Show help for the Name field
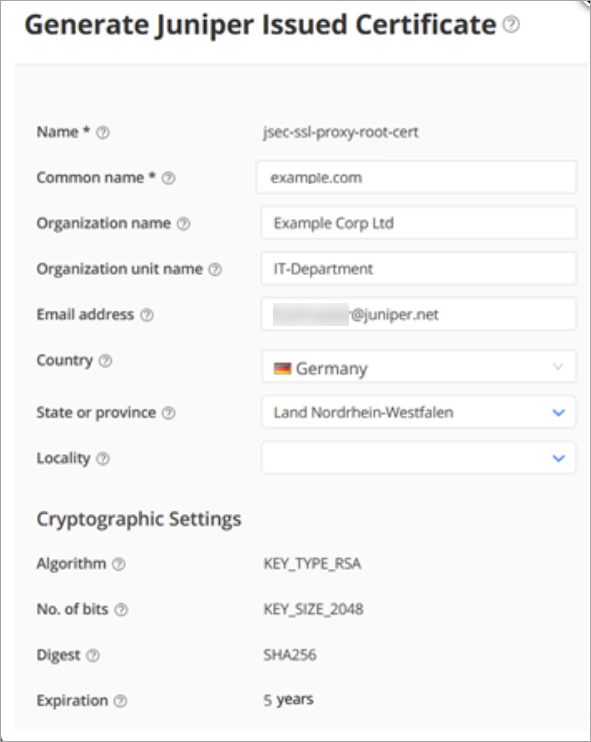Screen dimensions: 591x742 click(103, 132)
